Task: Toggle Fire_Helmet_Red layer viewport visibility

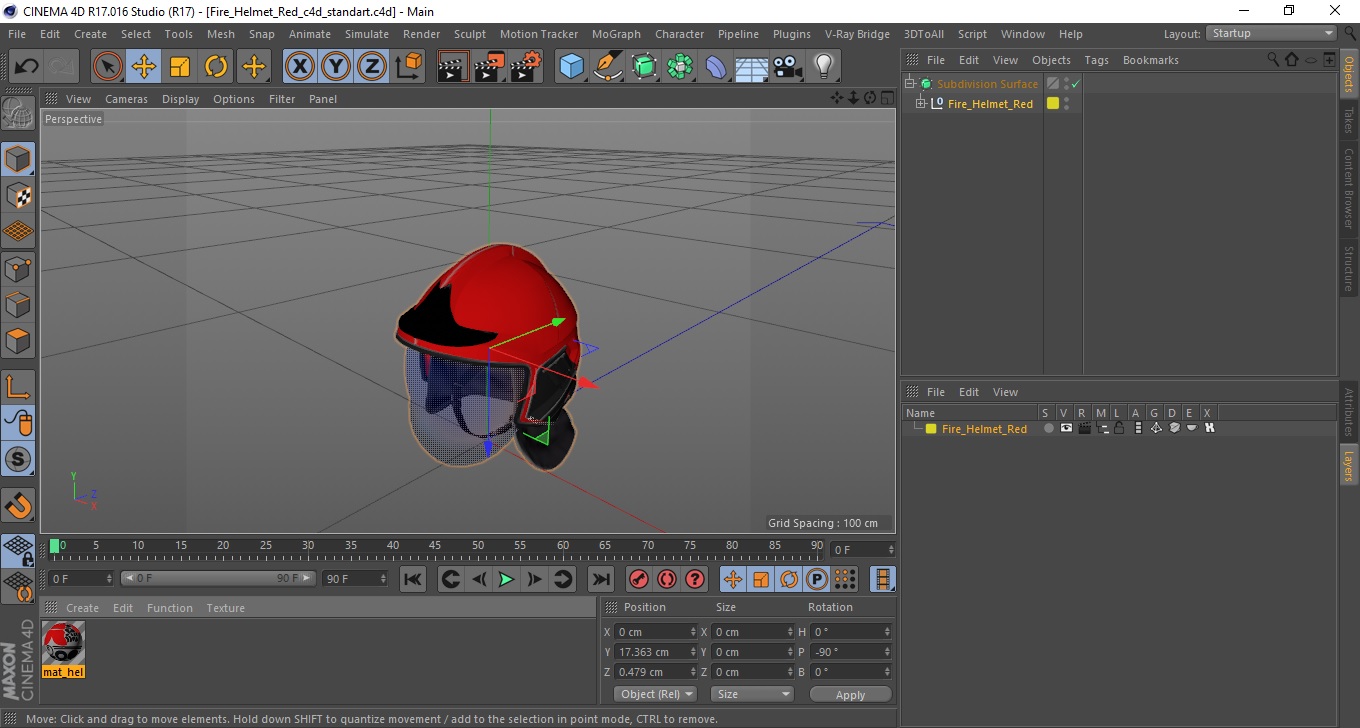Action: pos(1066,428)
